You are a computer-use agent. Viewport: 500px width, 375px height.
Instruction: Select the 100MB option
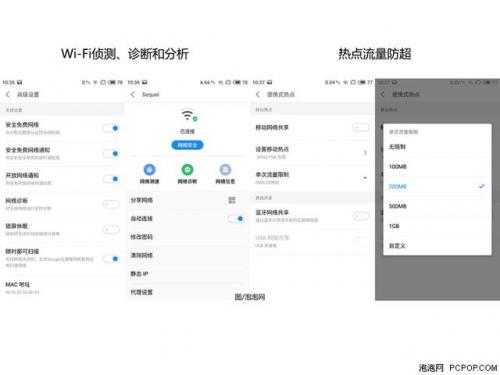pyautogui.click(x=437, y=166)
